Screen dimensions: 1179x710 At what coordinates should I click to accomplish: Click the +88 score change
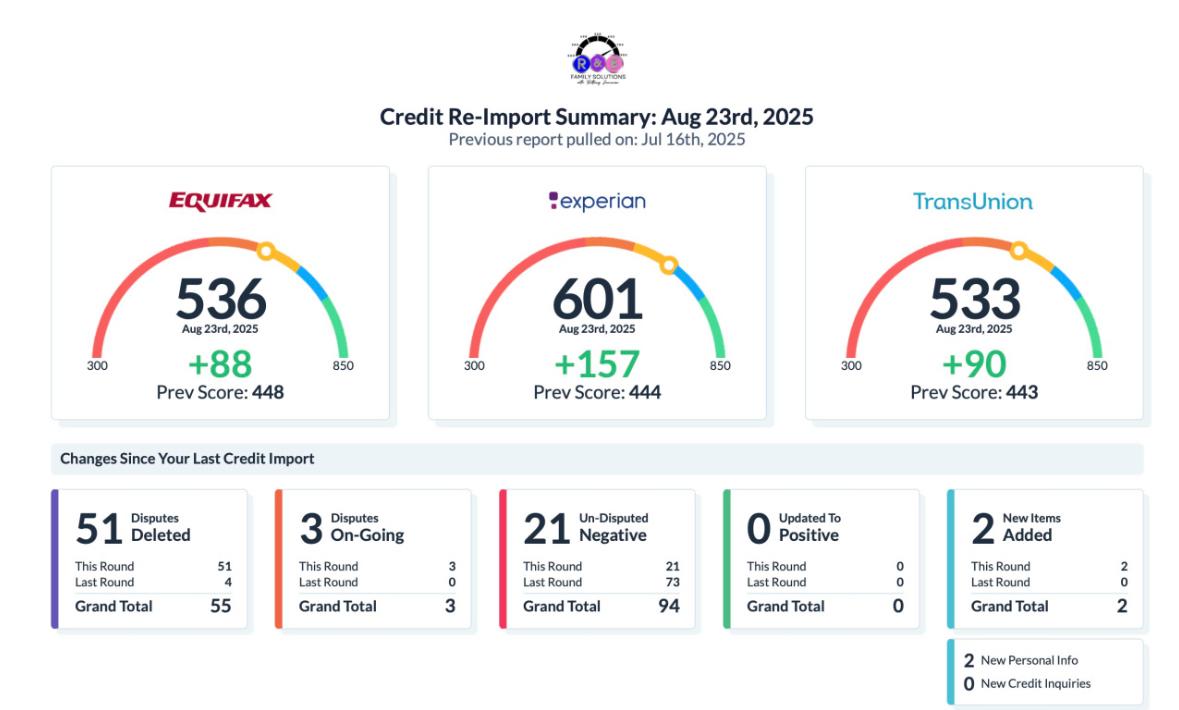click(220, 365)
